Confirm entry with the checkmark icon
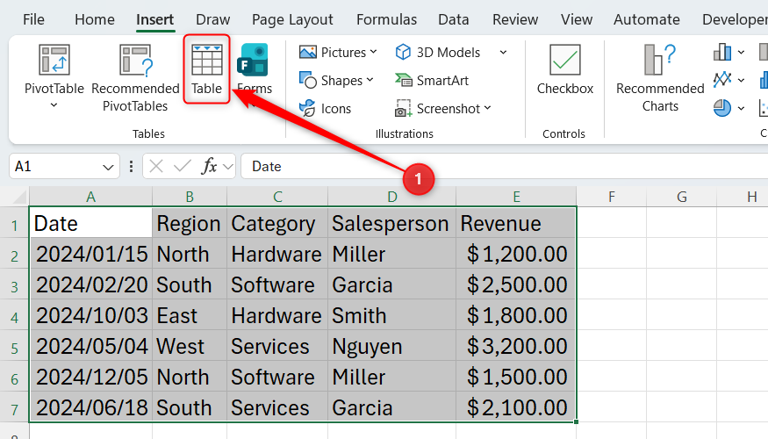This screenshot has height=439, width=768. click(x=182, y=167)
